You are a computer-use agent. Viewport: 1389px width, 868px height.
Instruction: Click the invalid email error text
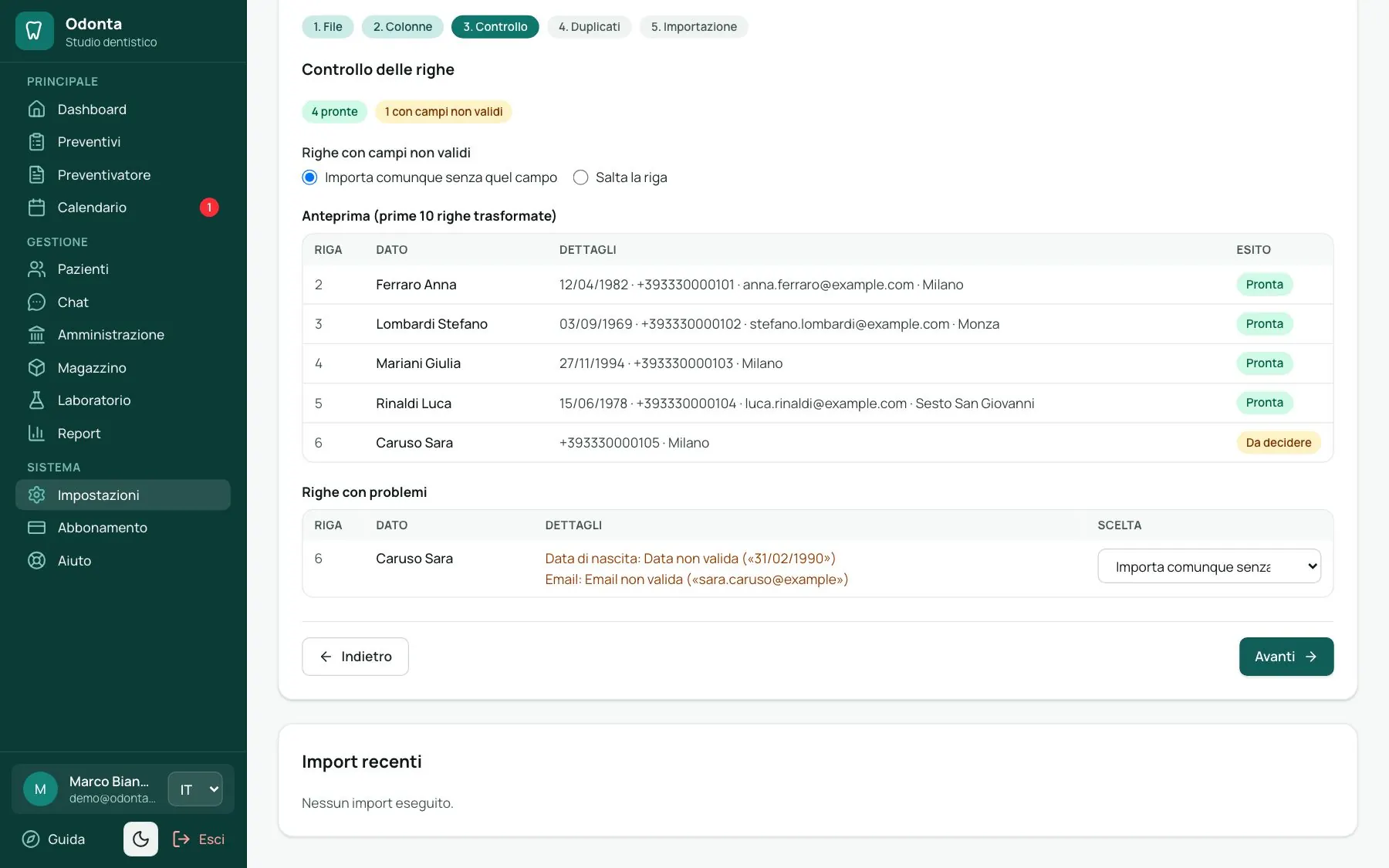pos(696,579)
